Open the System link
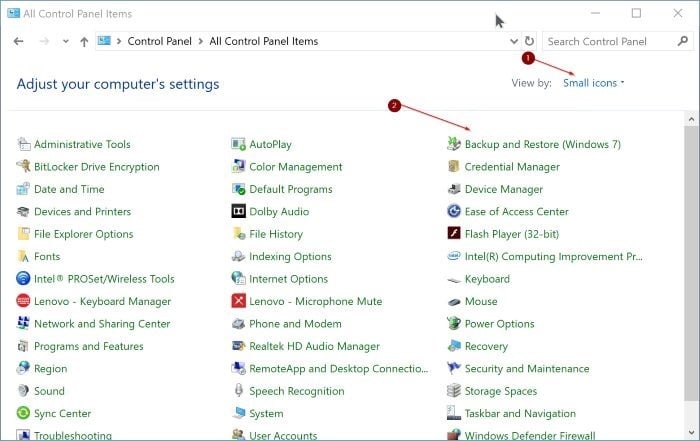The height and width of the screenshot is (441, 700). (266, 413)
